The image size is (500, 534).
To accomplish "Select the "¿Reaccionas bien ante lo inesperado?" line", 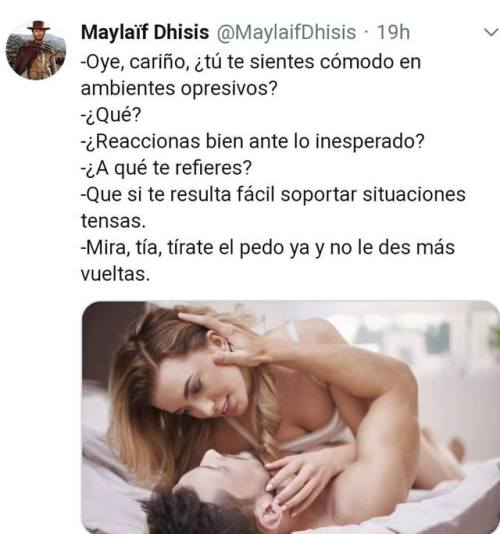I will [252, 141].
